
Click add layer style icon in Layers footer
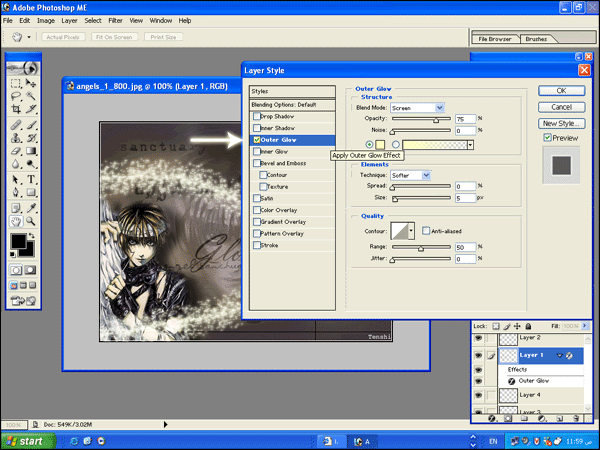(x=492, y=418)
